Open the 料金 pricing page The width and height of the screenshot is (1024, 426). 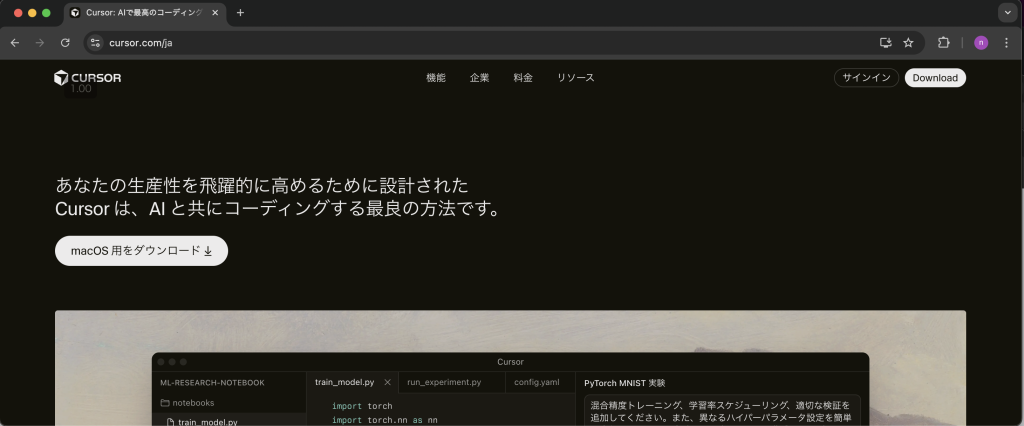click(523, 78)
